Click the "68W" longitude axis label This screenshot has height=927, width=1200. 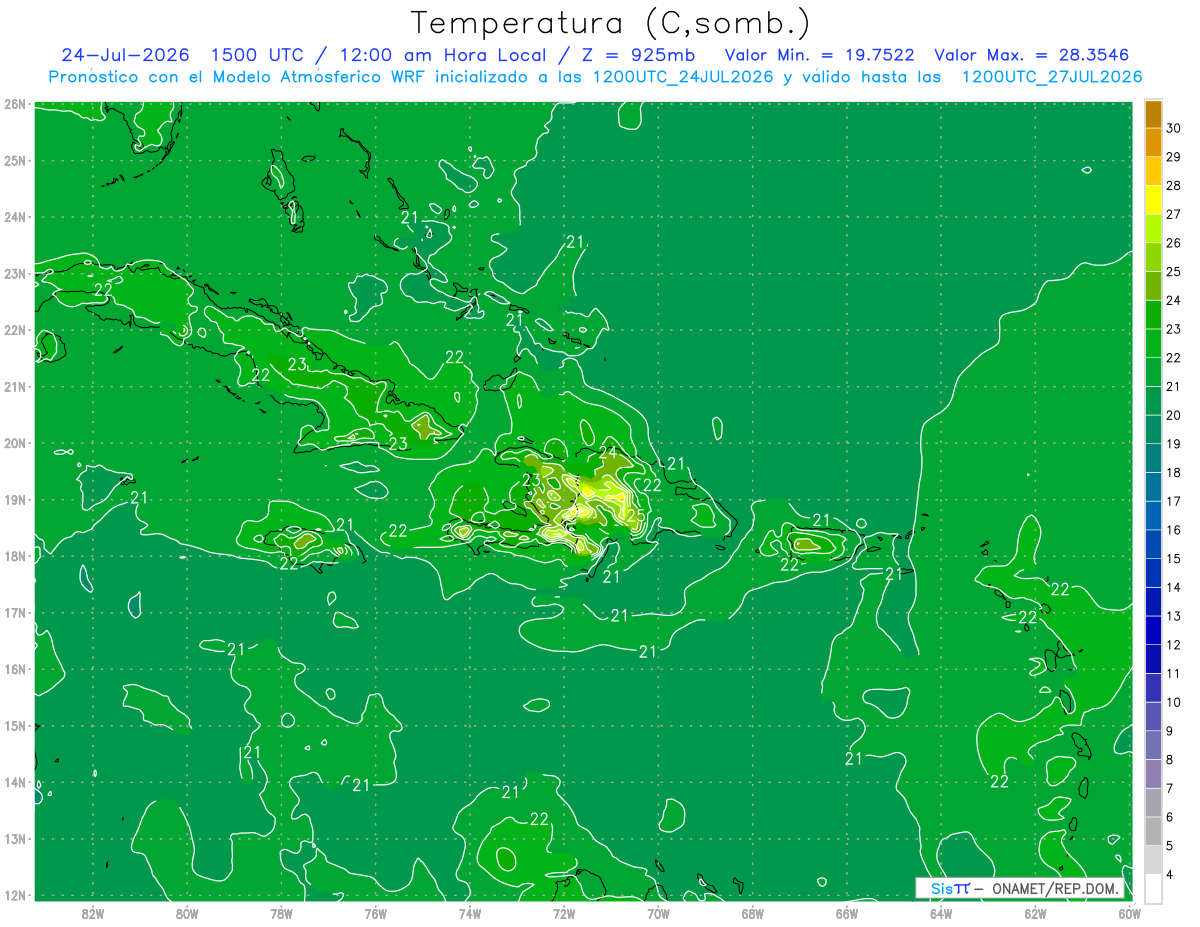[752, 913]
